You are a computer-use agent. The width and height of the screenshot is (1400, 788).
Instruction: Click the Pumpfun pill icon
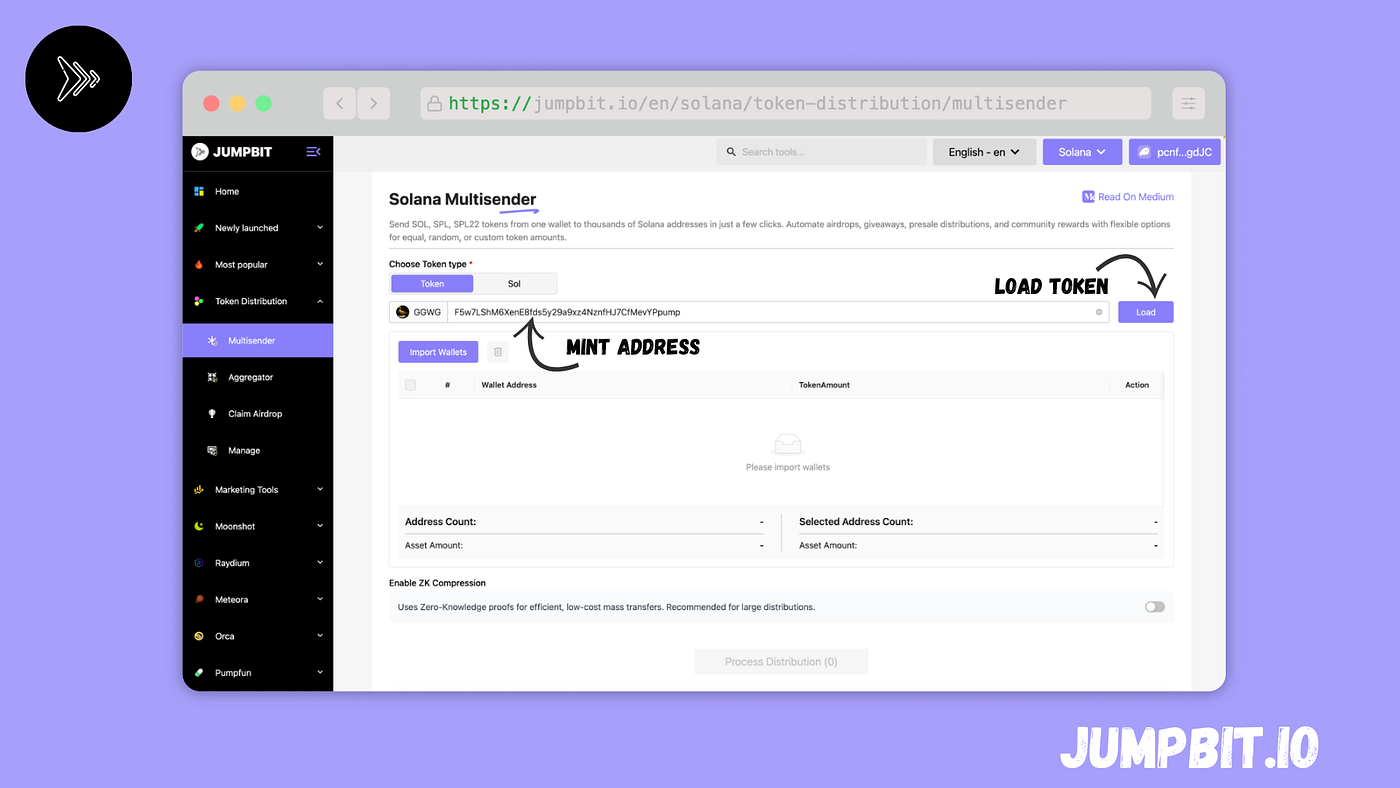click(x=199, y=673)
